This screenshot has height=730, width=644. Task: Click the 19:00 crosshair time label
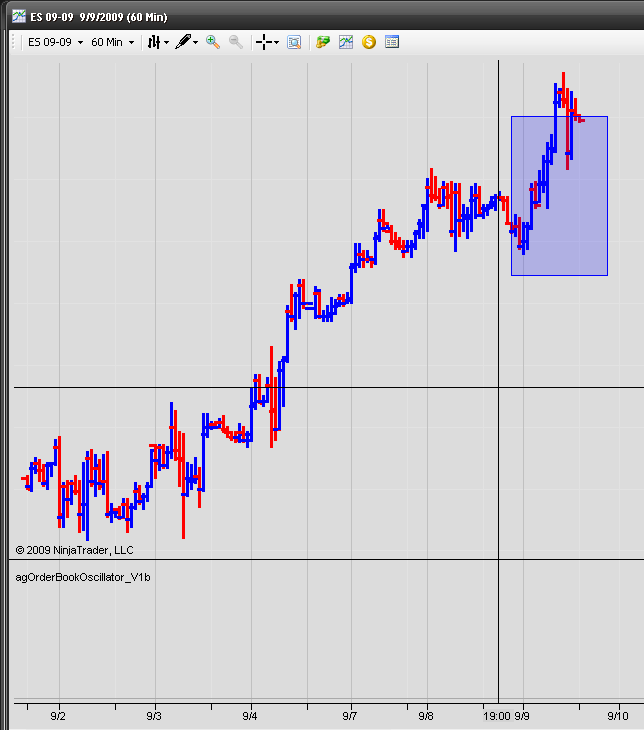pos(497,716)
